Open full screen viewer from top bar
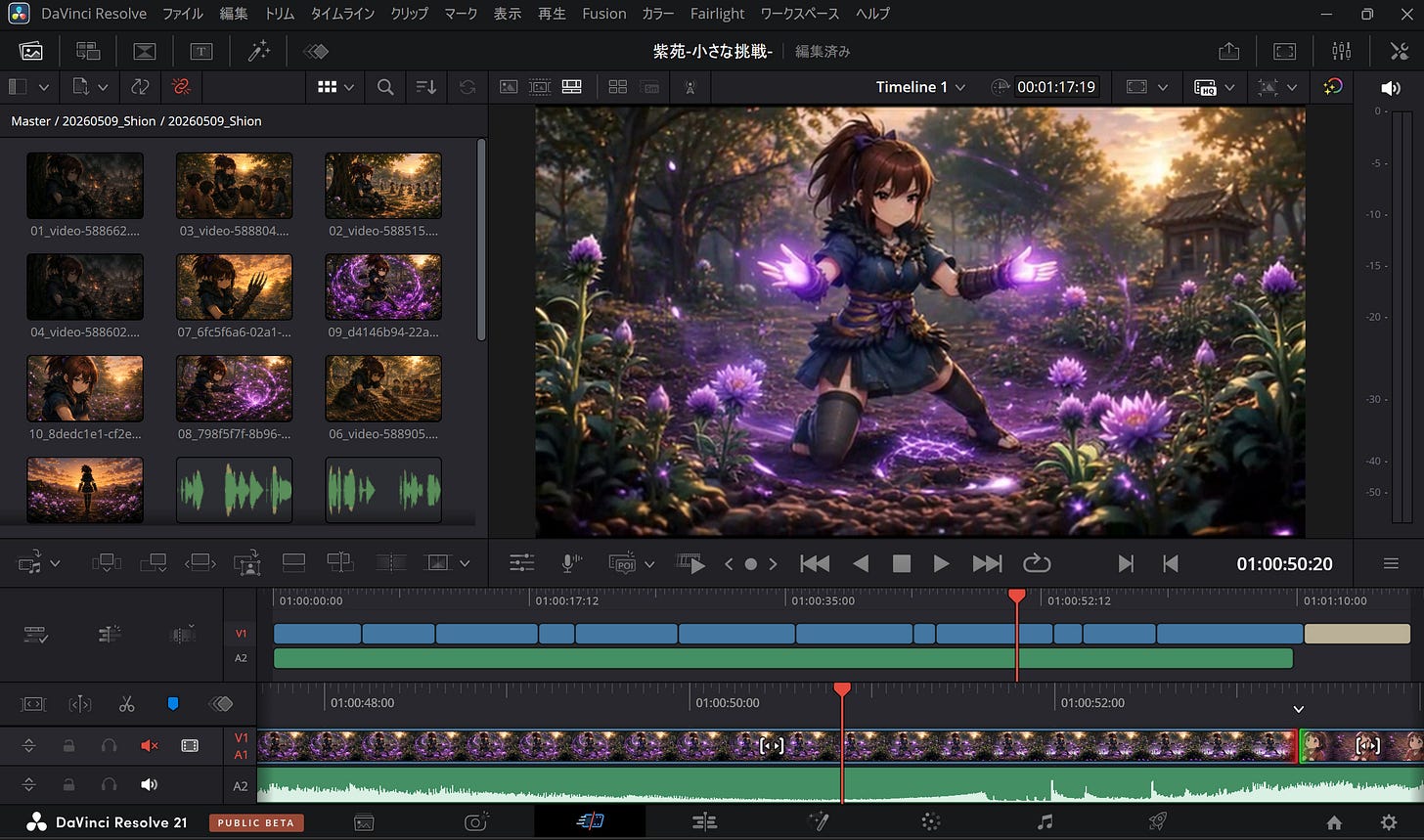This screenshot has height=840, width=1424. [1285, 51]
